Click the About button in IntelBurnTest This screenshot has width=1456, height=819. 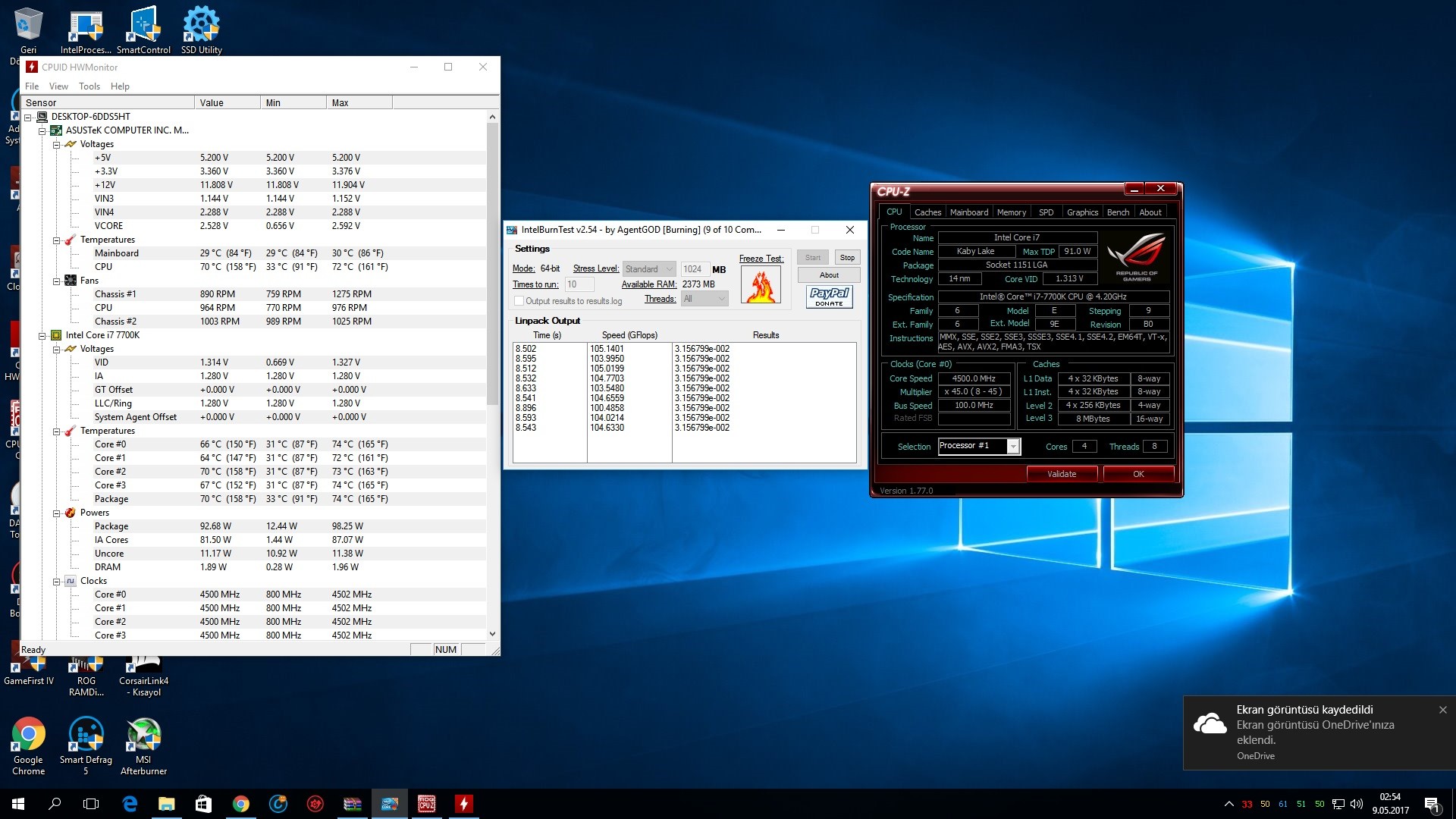[829, 275]
